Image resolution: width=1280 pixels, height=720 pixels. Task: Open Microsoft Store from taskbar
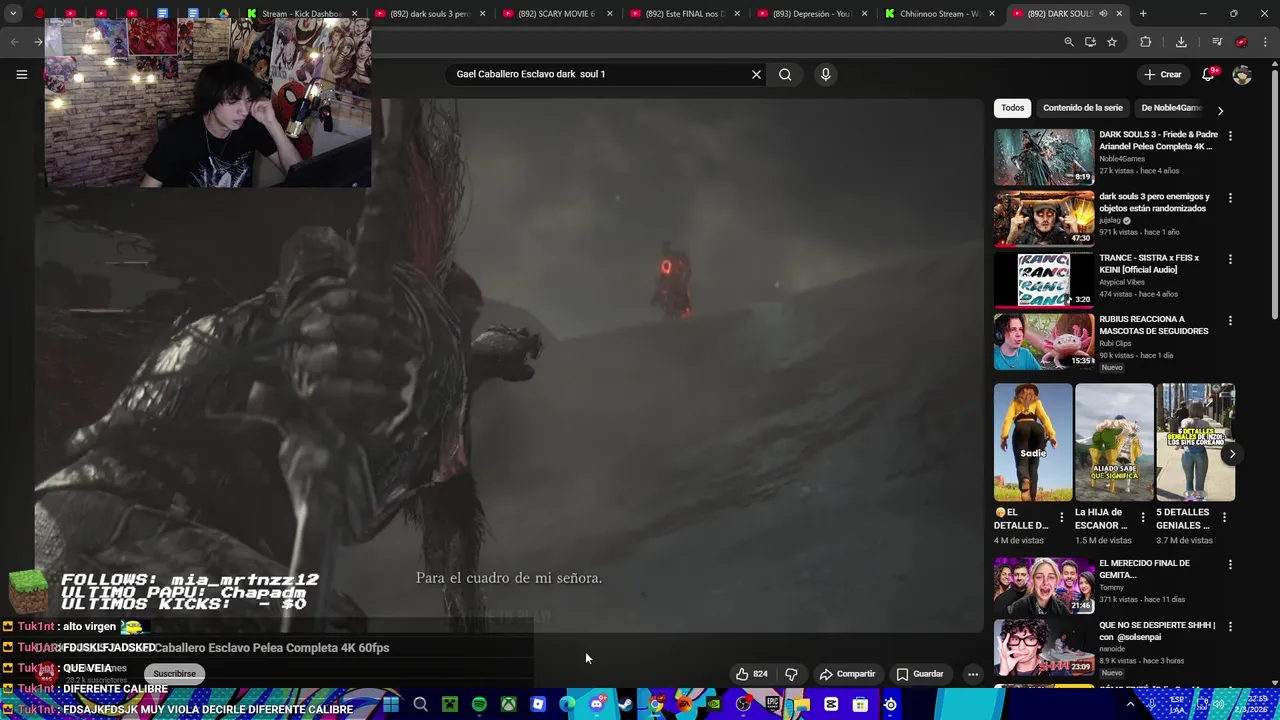(860, 704)
